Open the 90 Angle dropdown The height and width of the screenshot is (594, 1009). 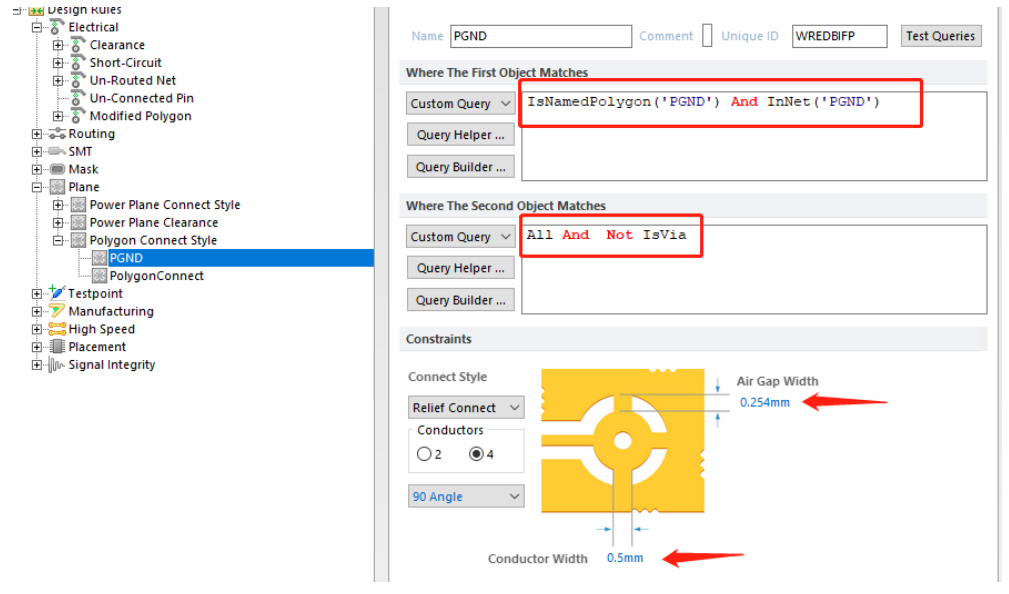(466, 497)
